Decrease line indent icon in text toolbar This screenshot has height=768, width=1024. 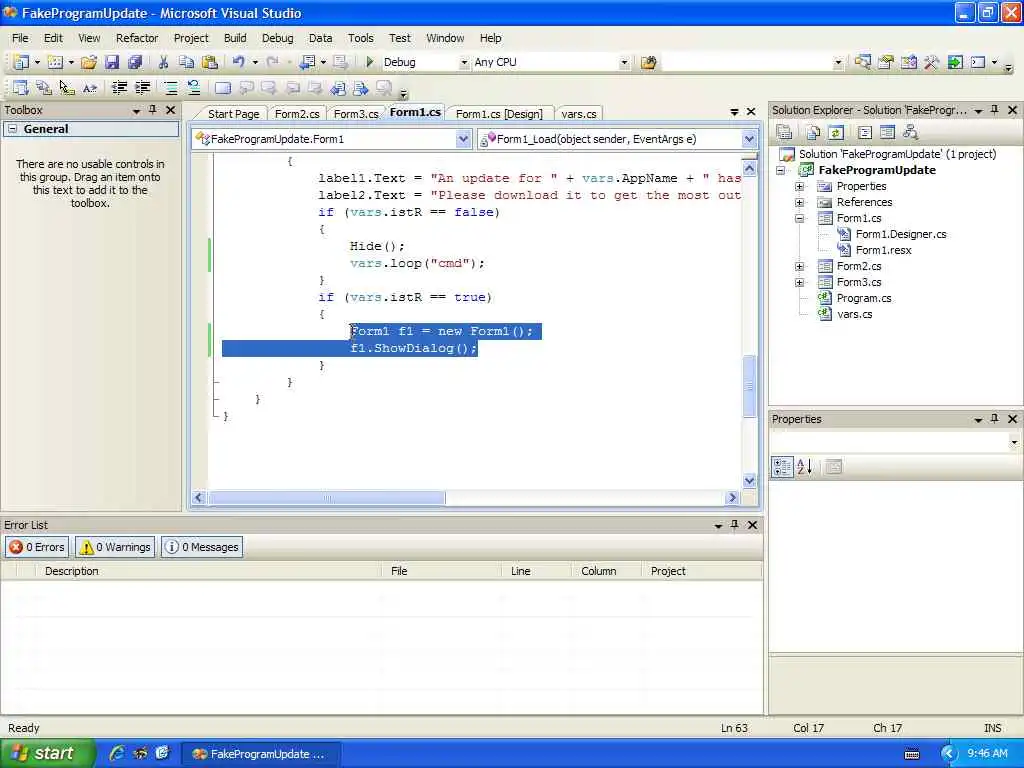(119, 88)
